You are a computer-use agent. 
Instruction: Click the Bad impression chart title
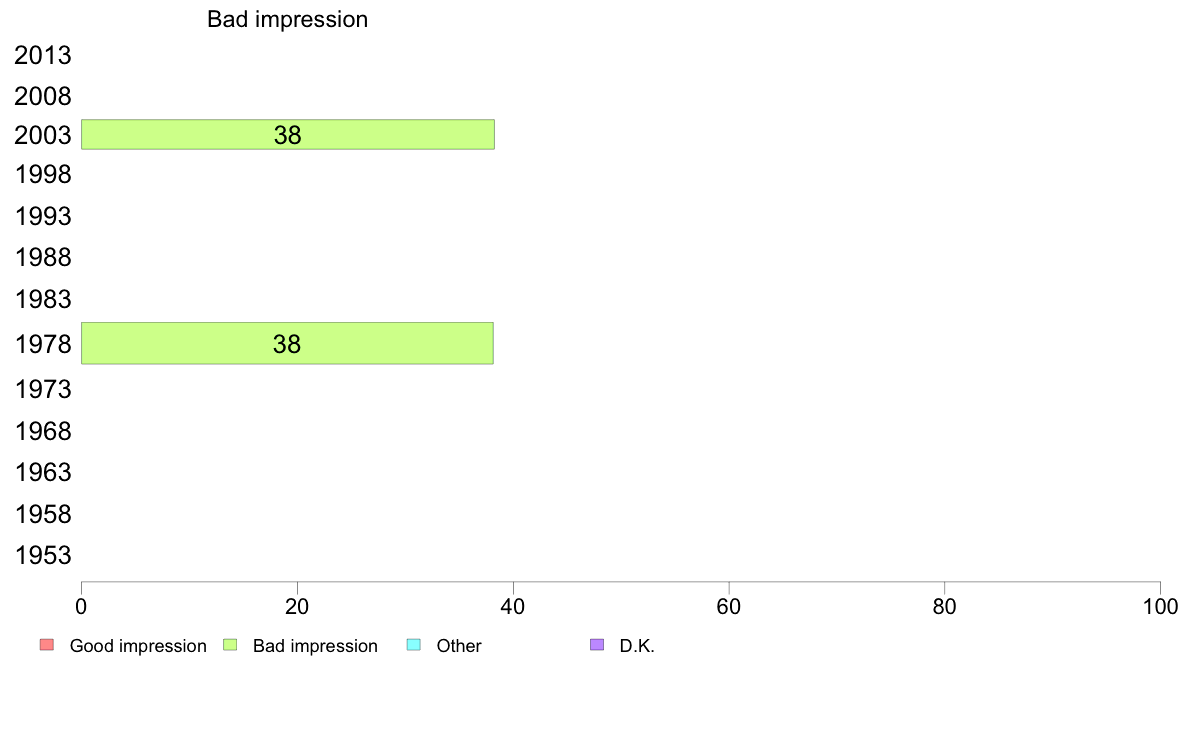pyautogui.click(x=288, y=19)
